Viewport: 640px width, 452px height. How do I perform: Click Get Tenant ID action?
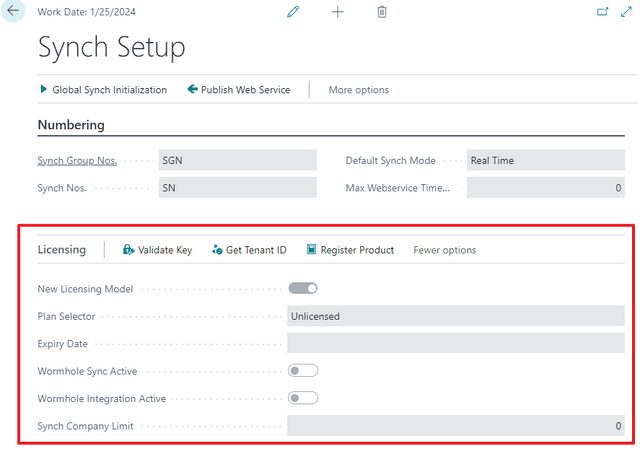[249, 250]
